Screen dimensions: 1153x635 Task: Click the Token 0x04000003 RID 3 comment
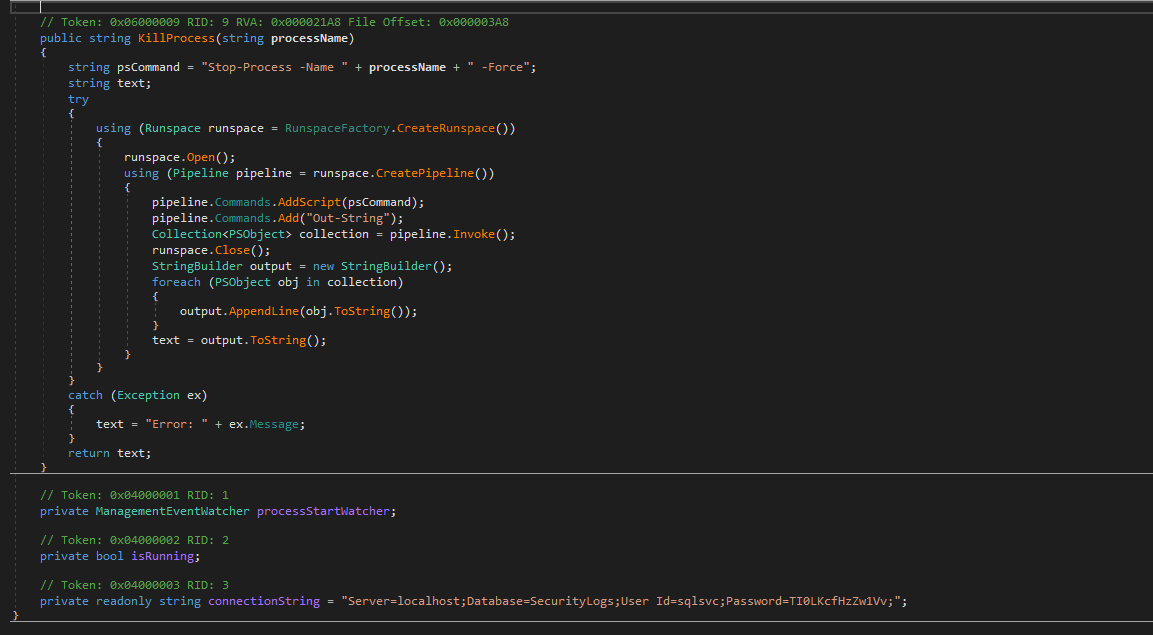(x=135, y=585)
